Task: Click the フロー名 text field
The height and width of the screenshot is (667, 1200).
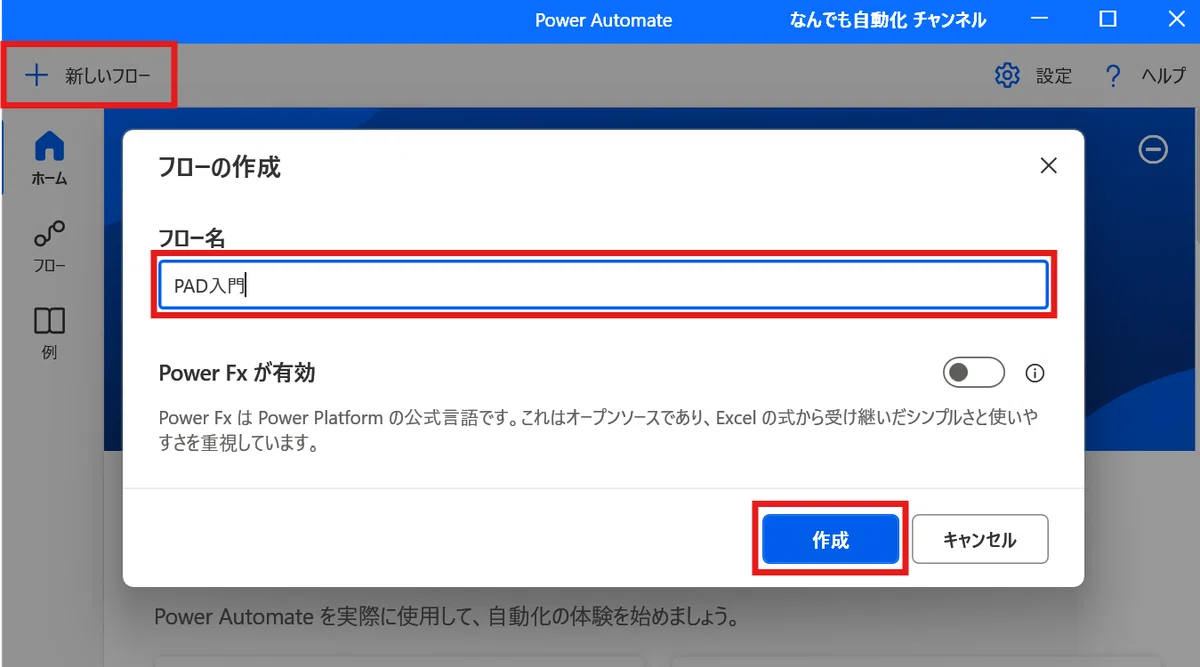Action: 603,285
